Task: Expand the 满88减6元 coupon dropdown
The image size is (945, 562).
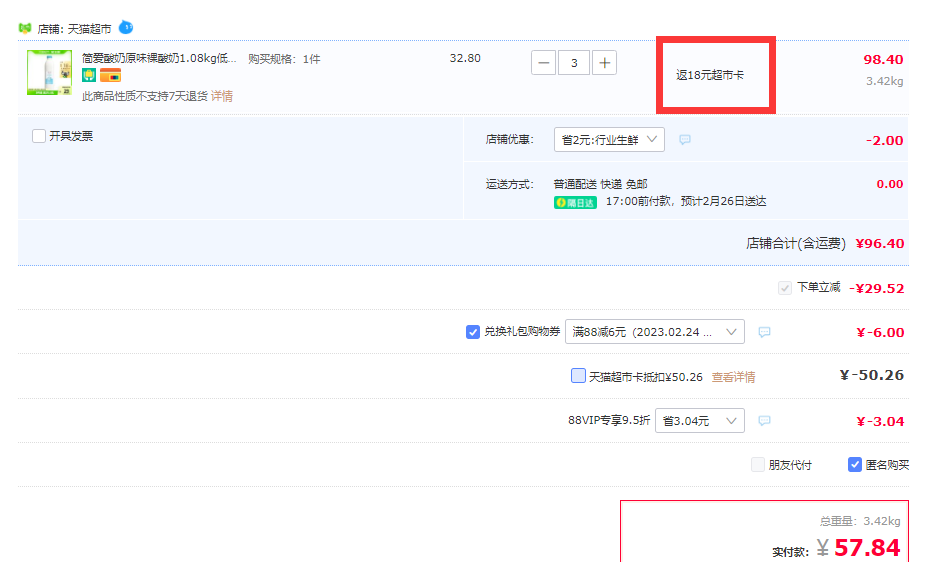Action: tap(655, 332)
